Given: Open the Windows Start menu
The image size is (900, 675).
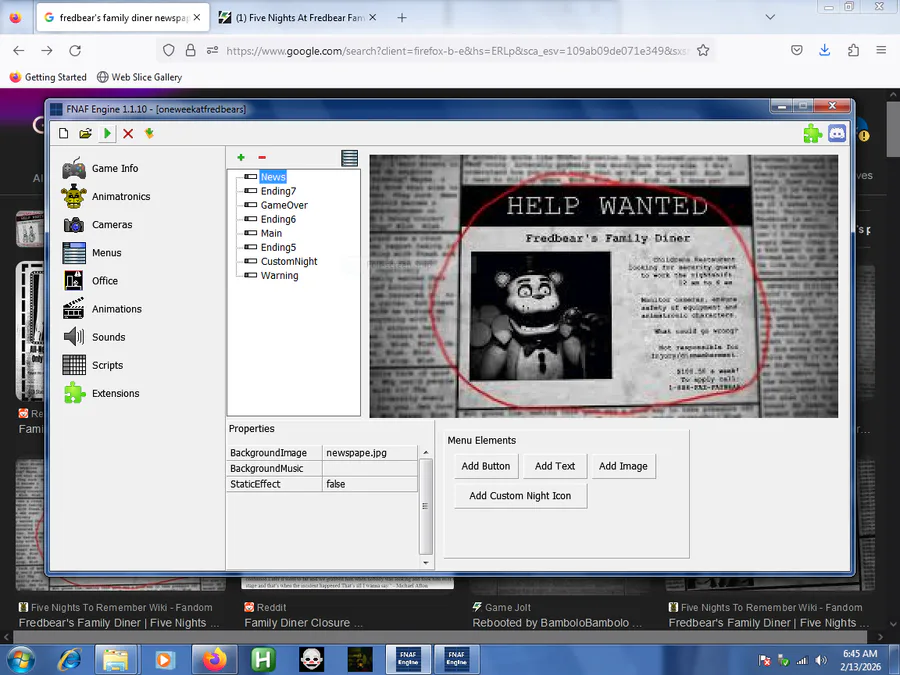Looking at the screenshot, I should (x=20, y=660).
